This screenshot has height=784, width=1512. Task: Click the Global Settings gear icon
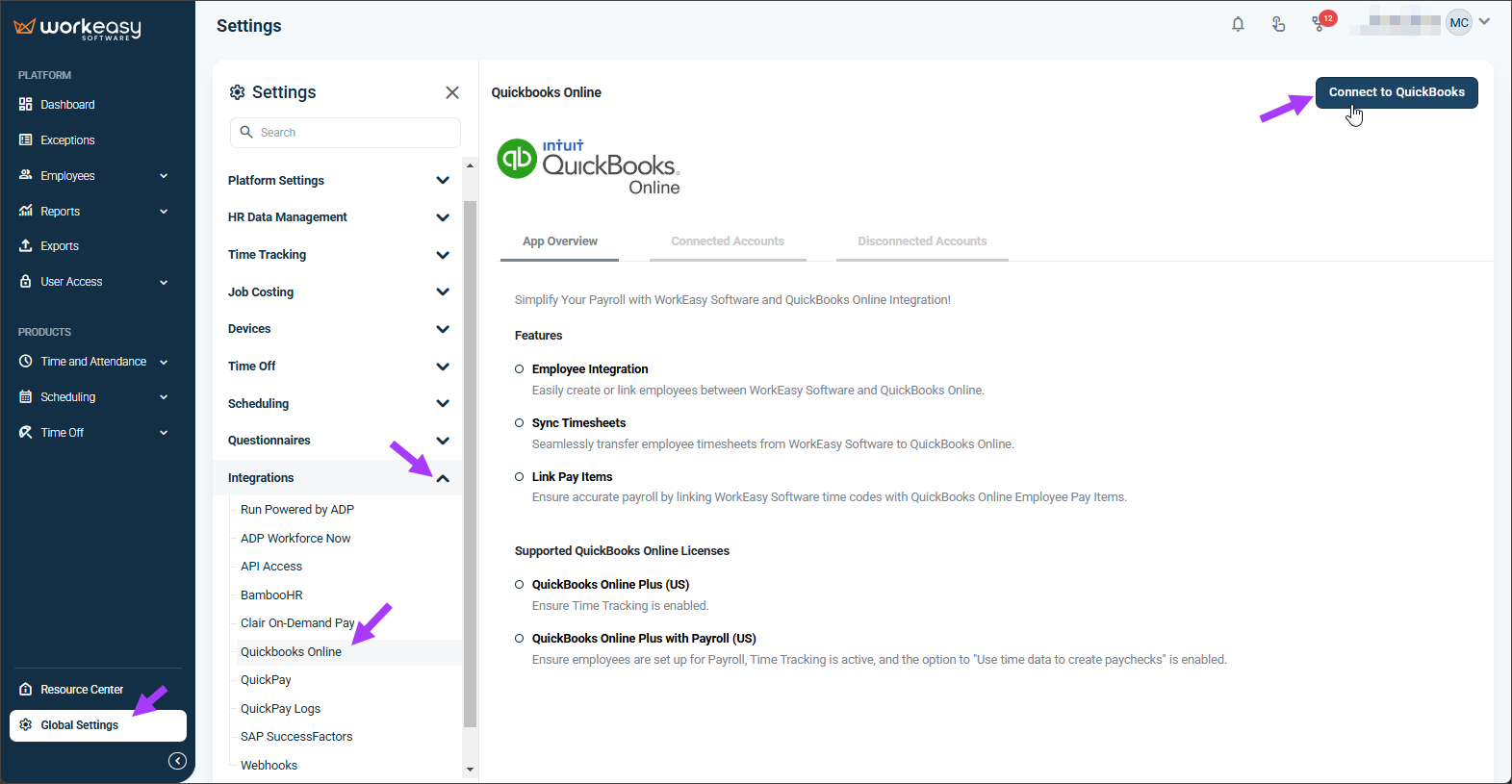click(26, 724)
